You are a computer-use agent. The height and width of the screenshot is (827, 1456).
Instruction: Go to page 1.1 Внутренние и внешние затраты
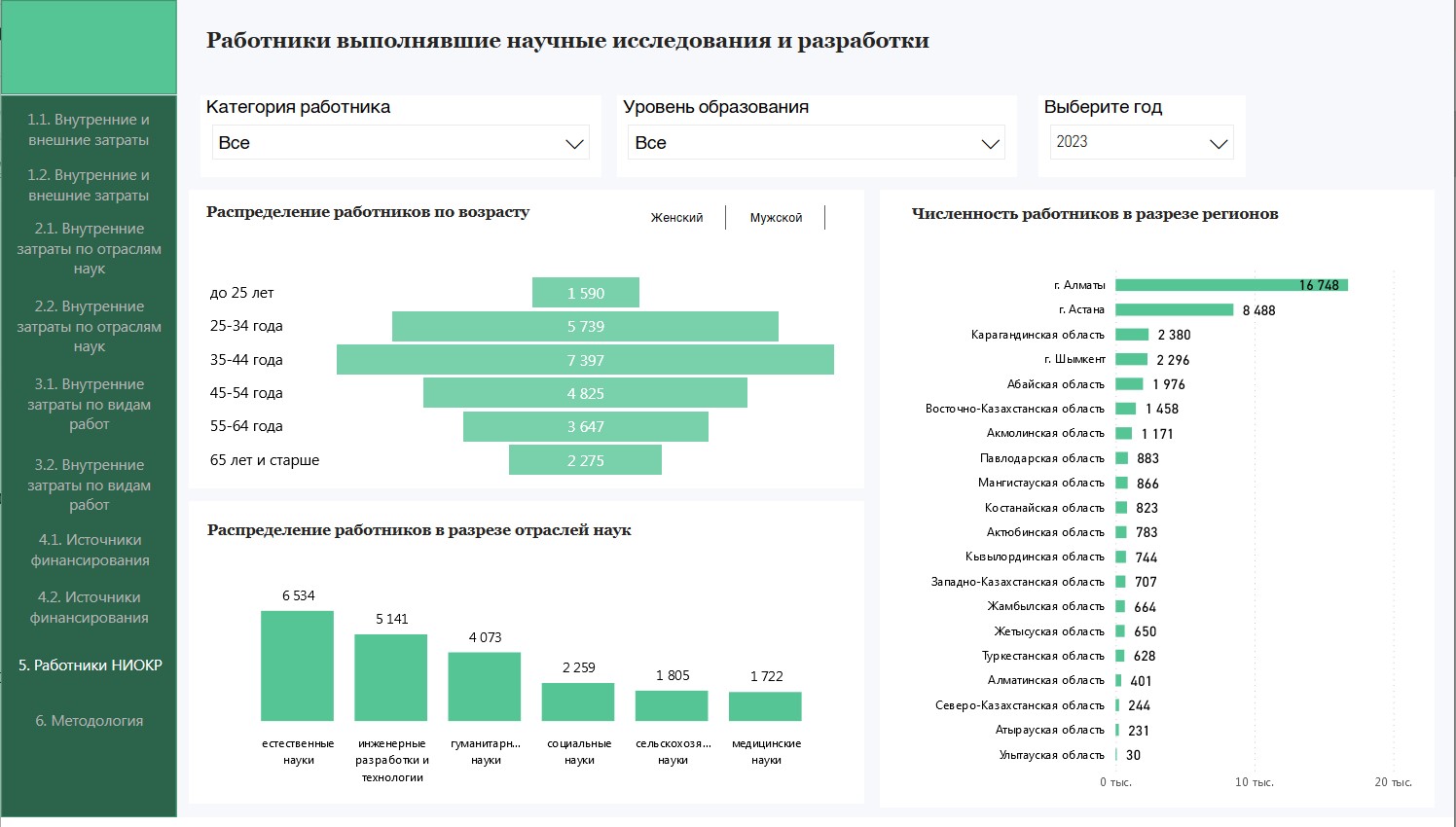89,129
